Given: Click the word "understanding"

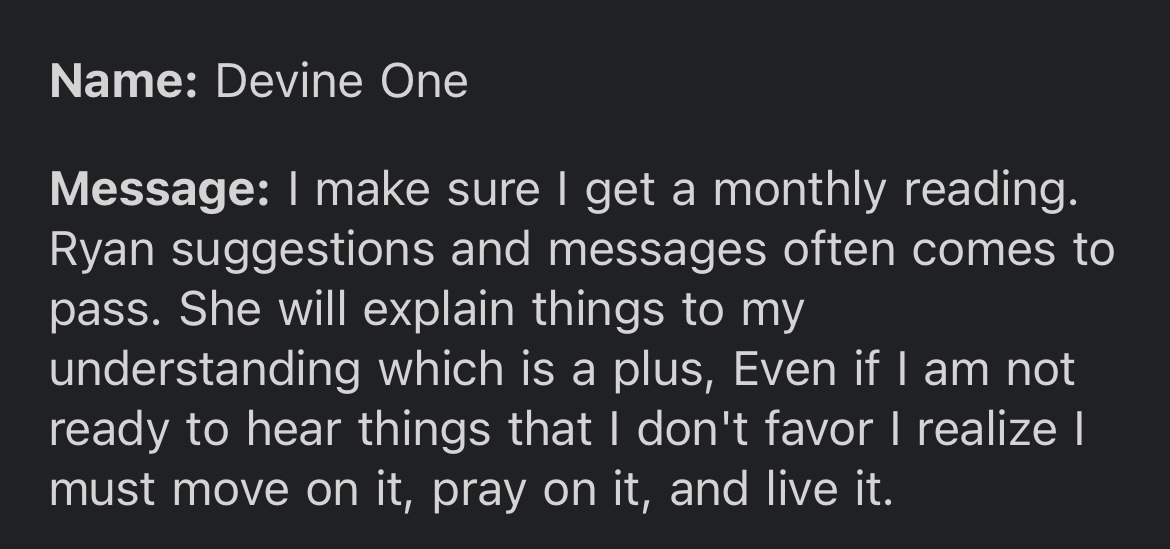Looking at the screenshot, I should [x=205, y=370].
